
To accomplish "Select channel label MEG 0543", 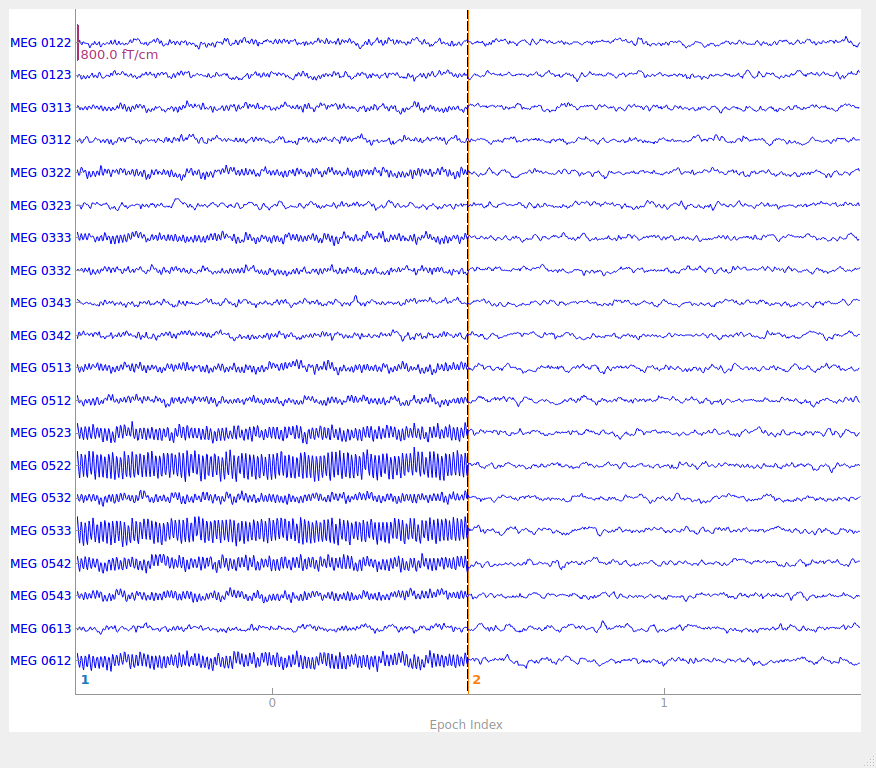I will (41, 596).
